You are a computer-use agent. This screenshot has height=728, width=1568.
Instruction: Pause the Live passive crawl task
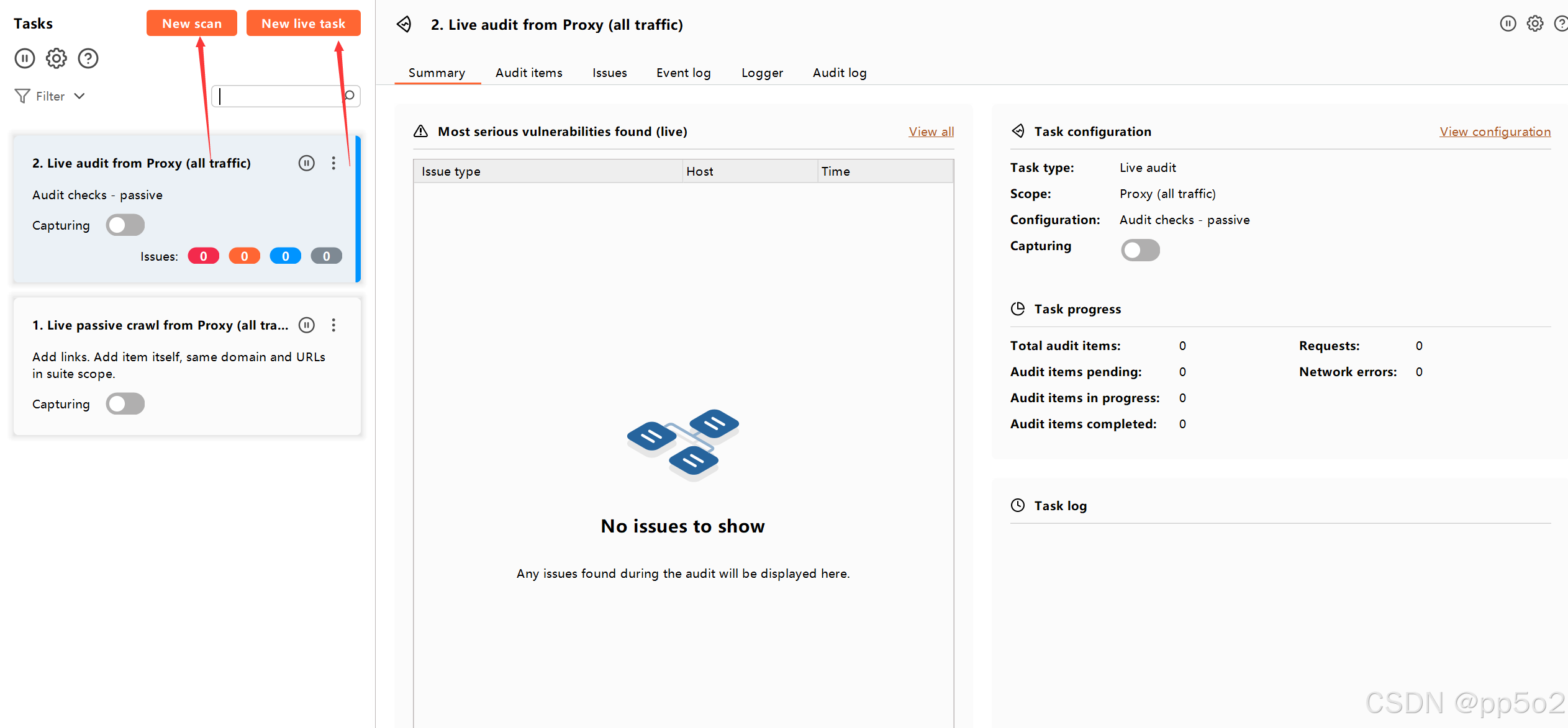click(307, 325)
